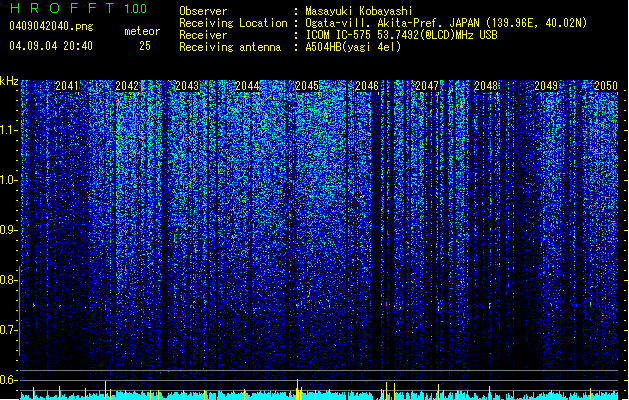Click the 2044 time marker
Image resolution: width=629 pixels, height=400 pixels.
247,86
